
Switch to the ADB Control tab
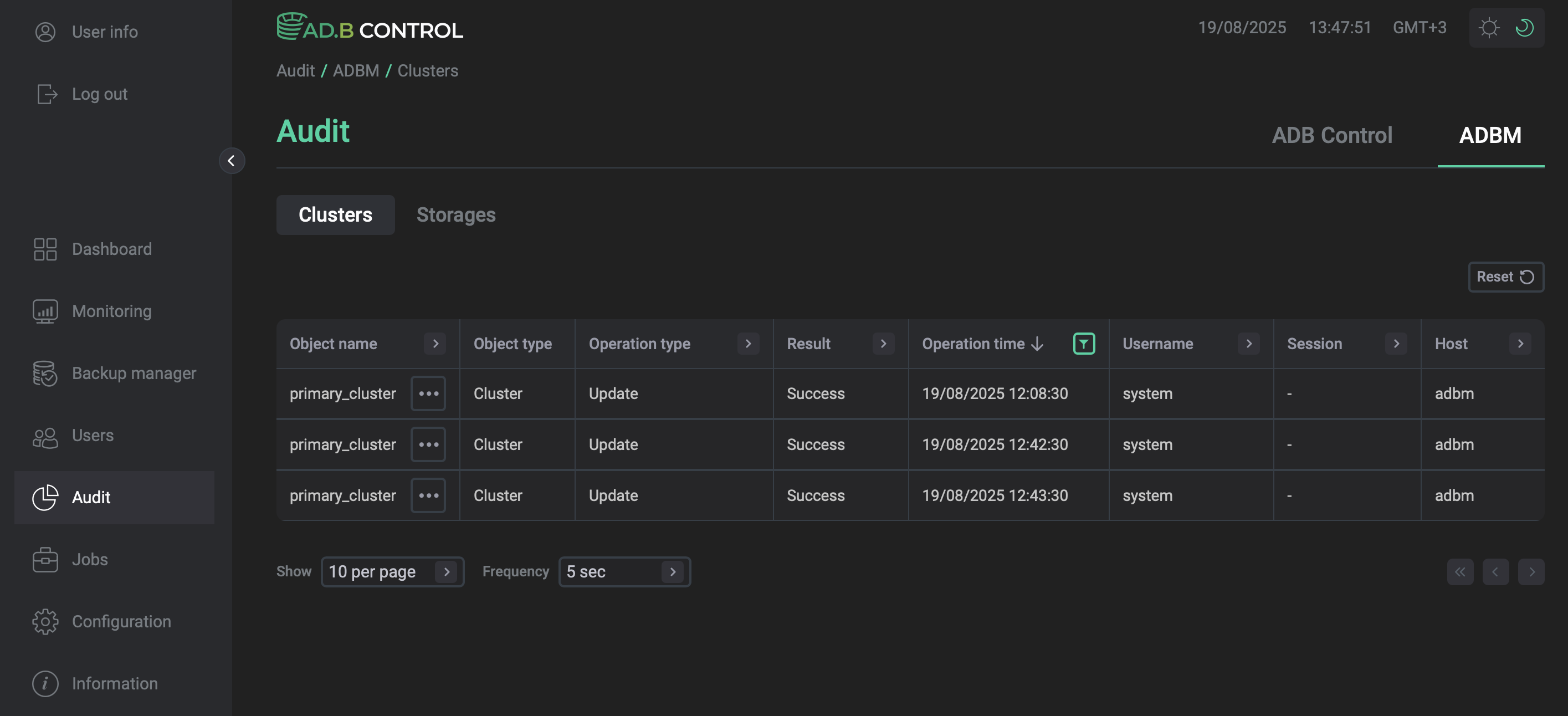(x=1331, y=135)
